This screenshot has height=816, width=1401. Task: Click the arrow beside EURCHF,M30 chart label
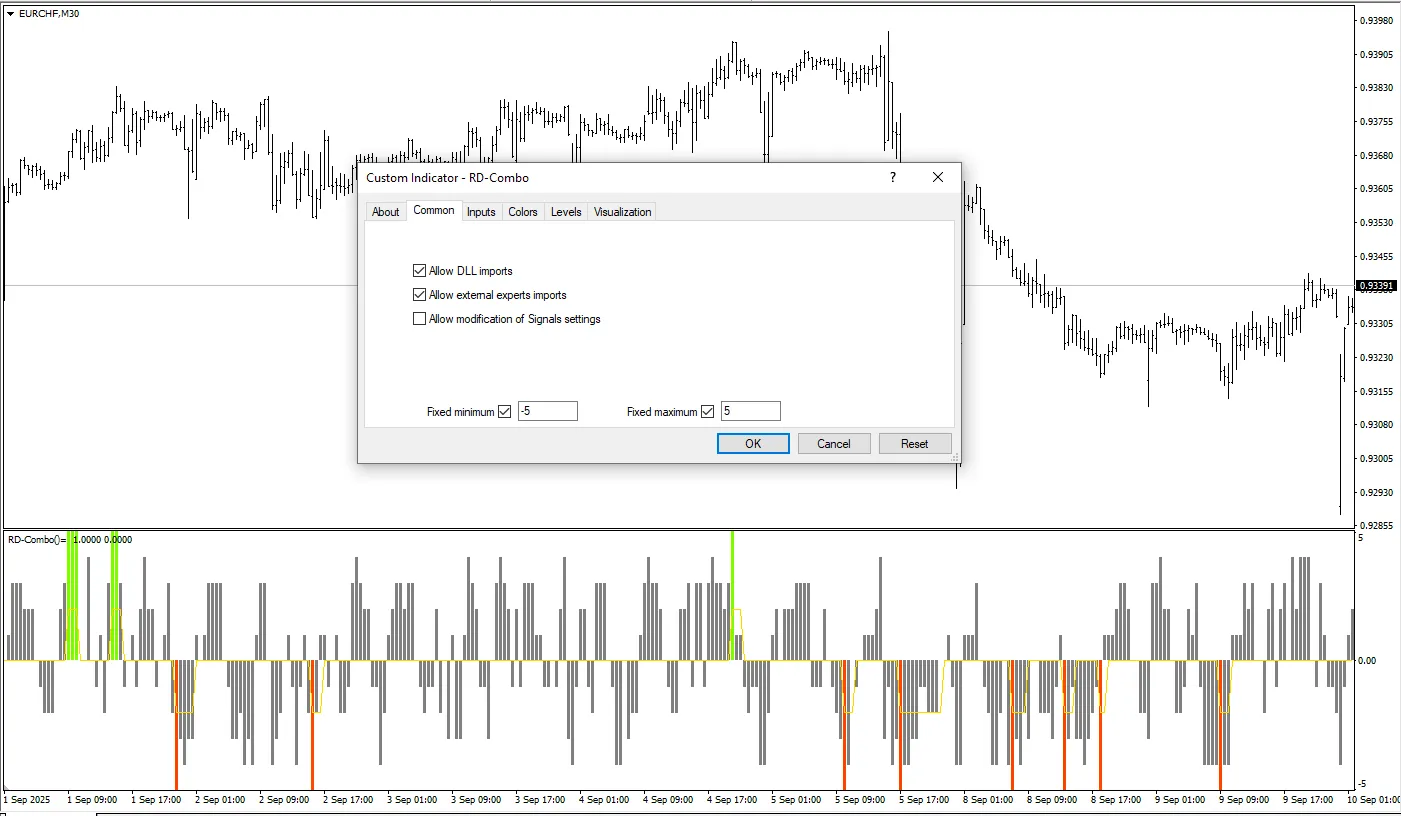point(10,13)
